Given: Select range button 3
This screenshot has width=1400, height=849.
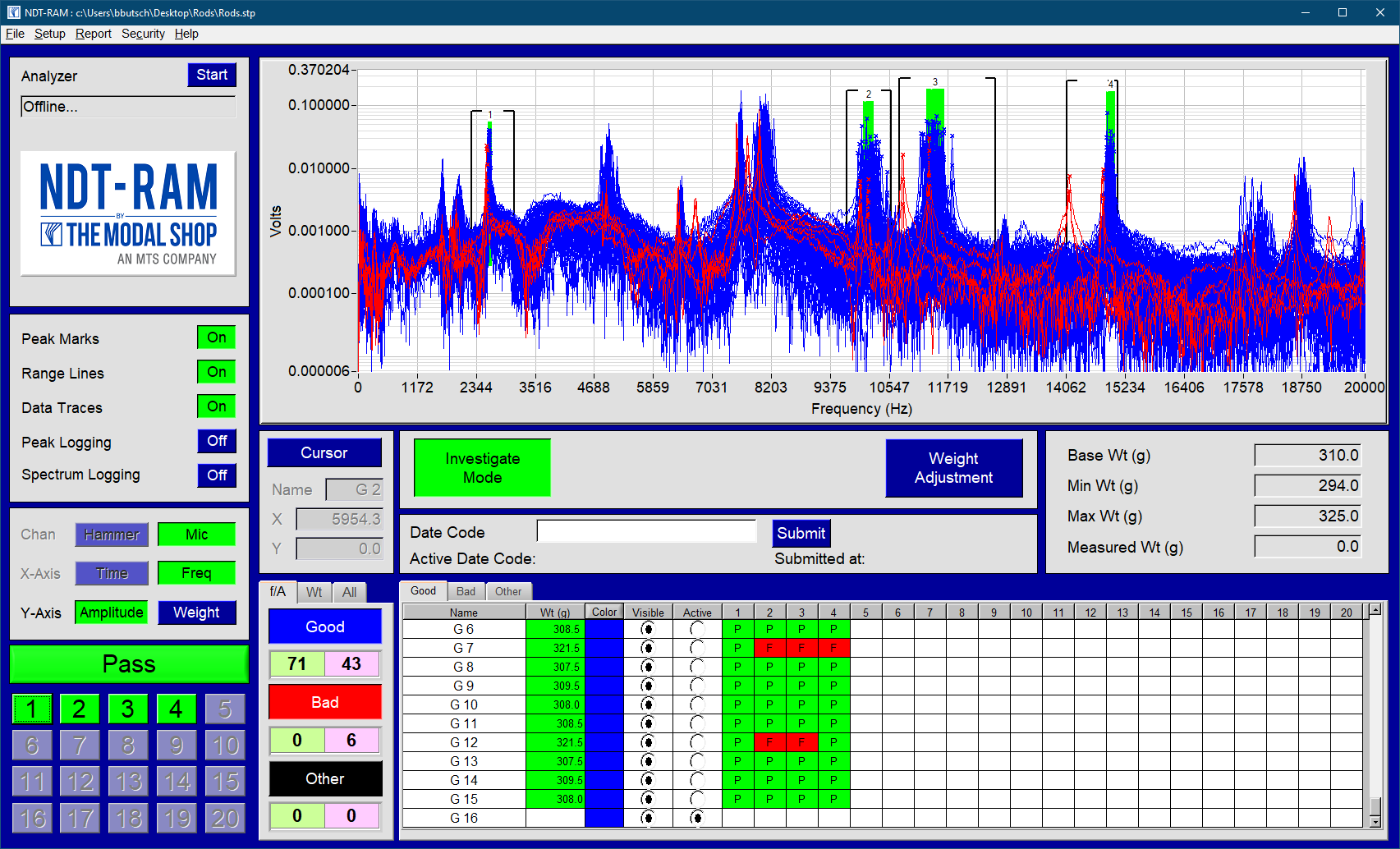Looking at the screenshot, I should [128, 709].
